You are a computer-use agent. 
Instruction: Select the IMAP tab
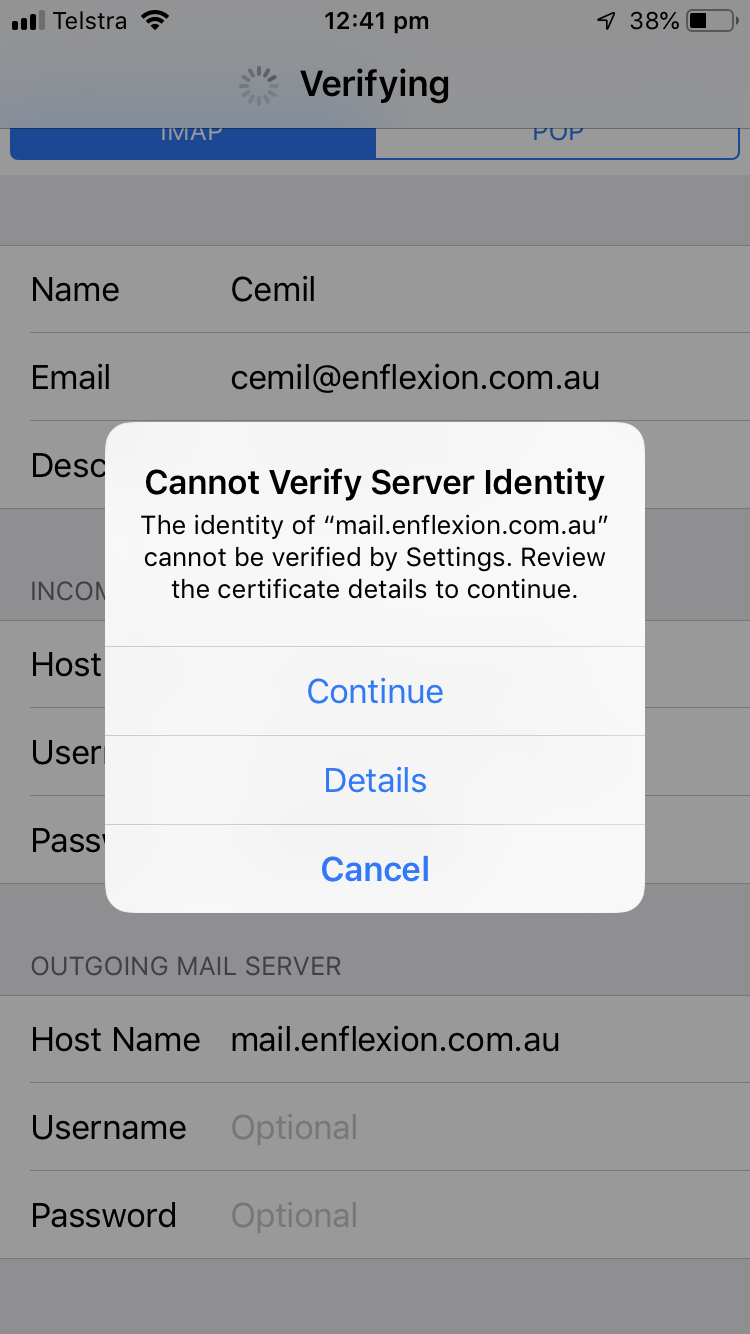pyautogui.click(x=193, y=138)
